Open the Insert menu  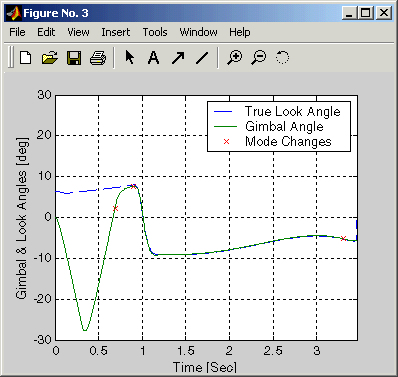[116, 32]
